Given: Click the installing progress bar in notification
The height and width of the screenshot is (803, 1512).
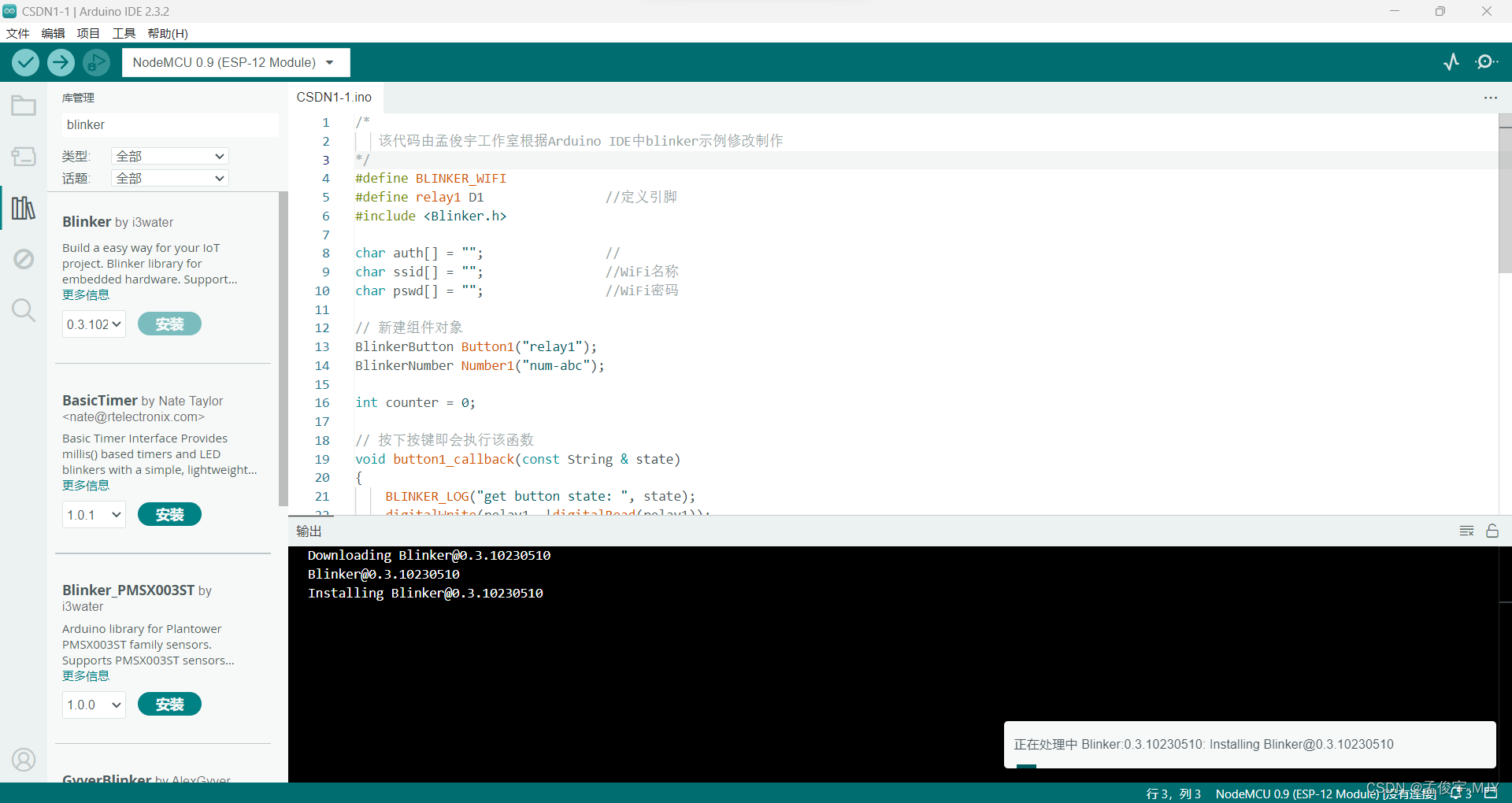Looking at the screenshot, I should click(1026, 766).
